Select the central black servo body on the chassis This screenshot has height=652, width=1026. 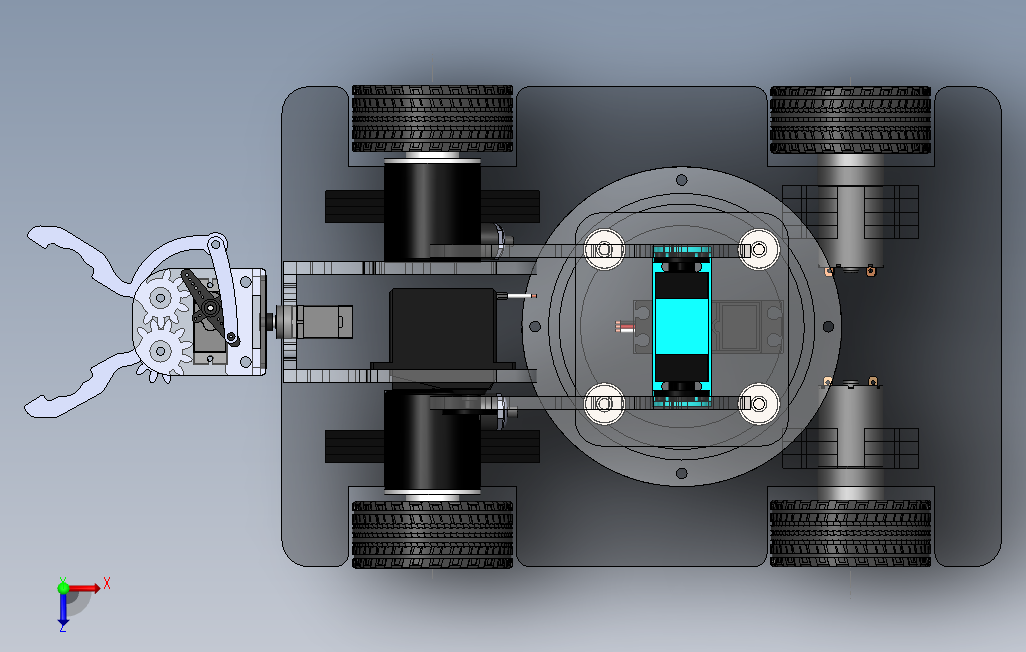coord(443,331)
